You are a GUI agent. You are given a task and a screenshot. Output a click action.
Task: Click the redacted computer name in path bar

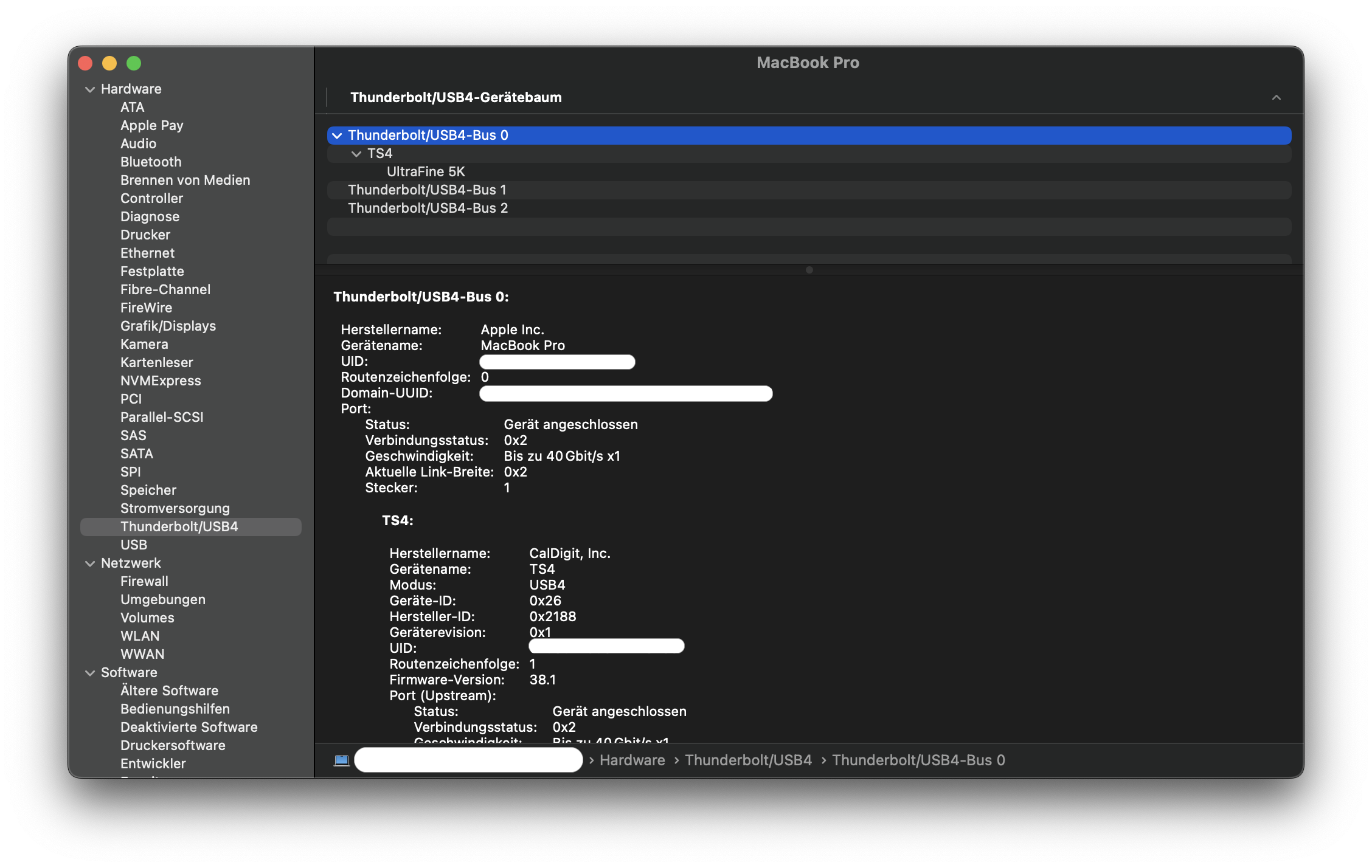point(468,760)
